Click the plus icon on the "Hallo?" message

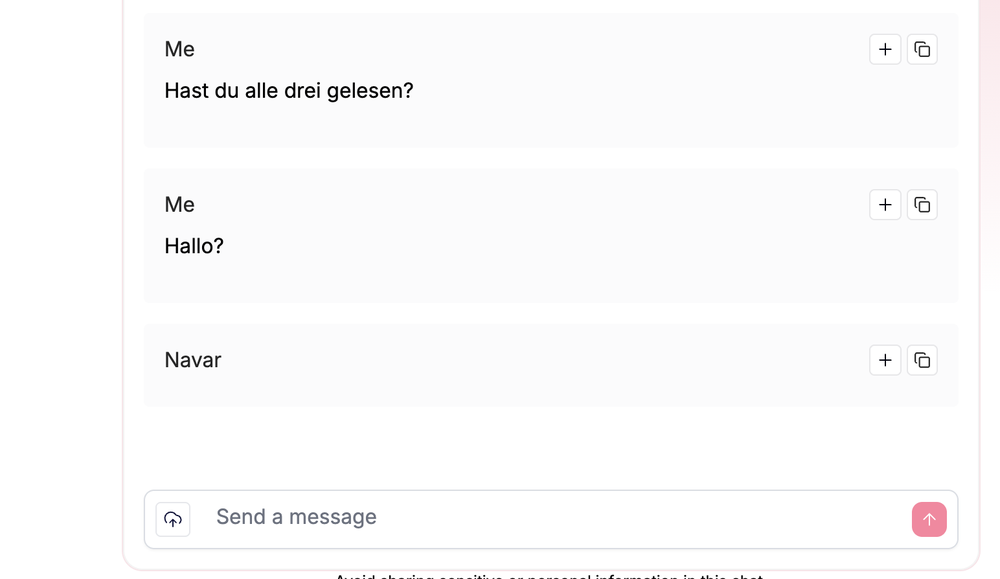click(885, 205)
